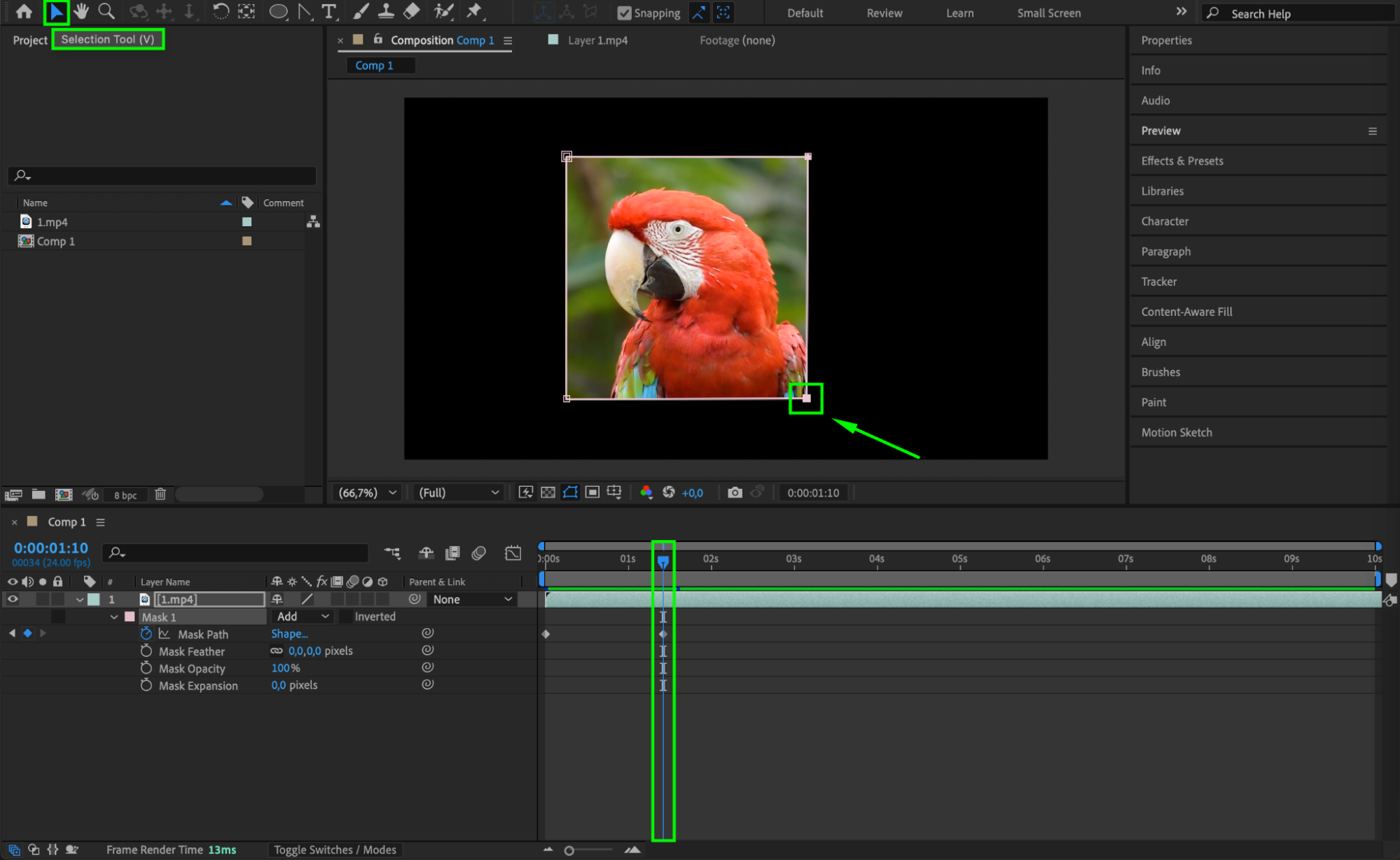1400x860 pixels.
Task: Take a snapshot with camera icon
Action: 735,492
